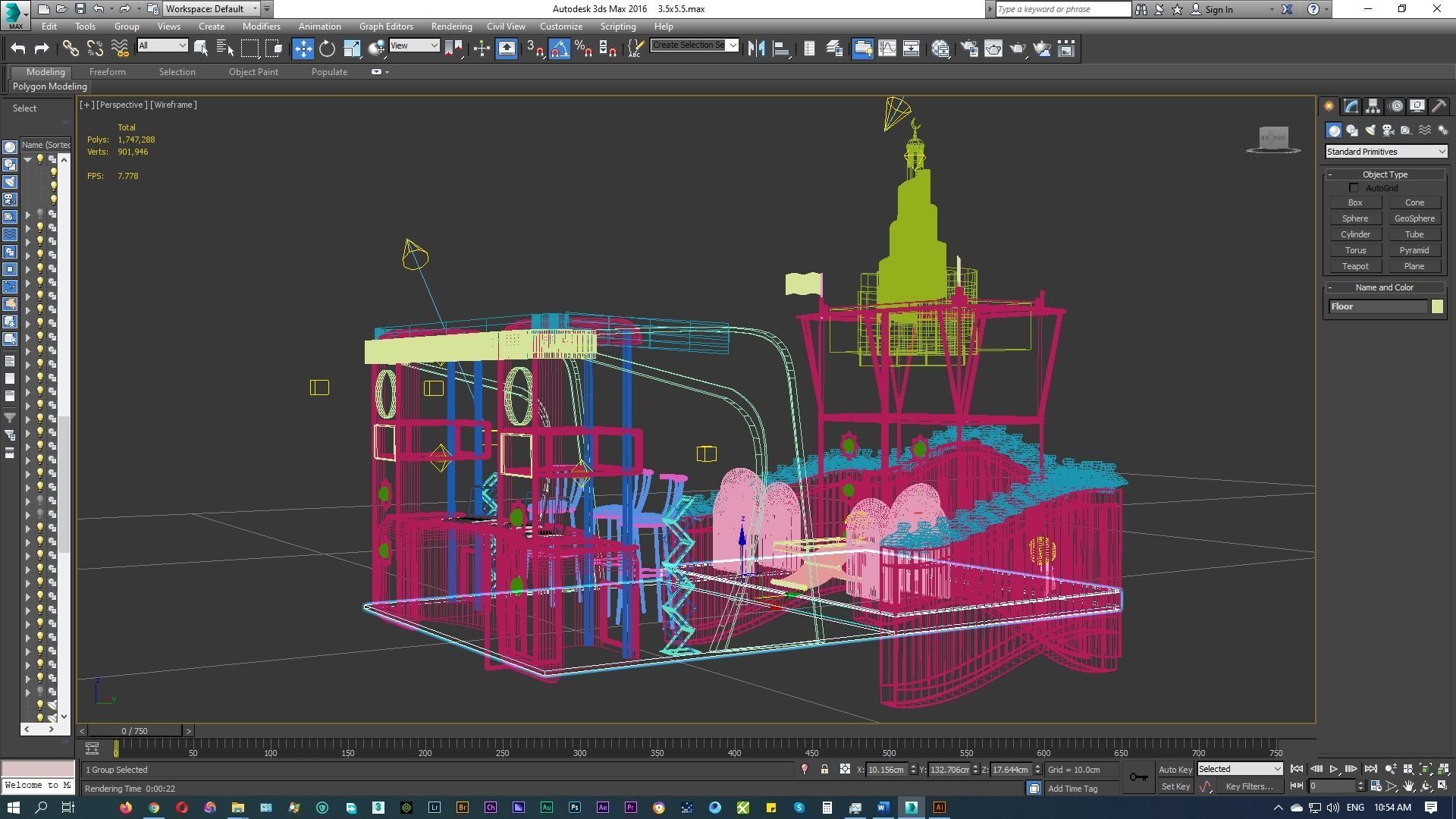Image resolution: width=1456 pixels, height=819 pixels.
Task: Select the Rotate tool in main toolbar
Action: 327,49
